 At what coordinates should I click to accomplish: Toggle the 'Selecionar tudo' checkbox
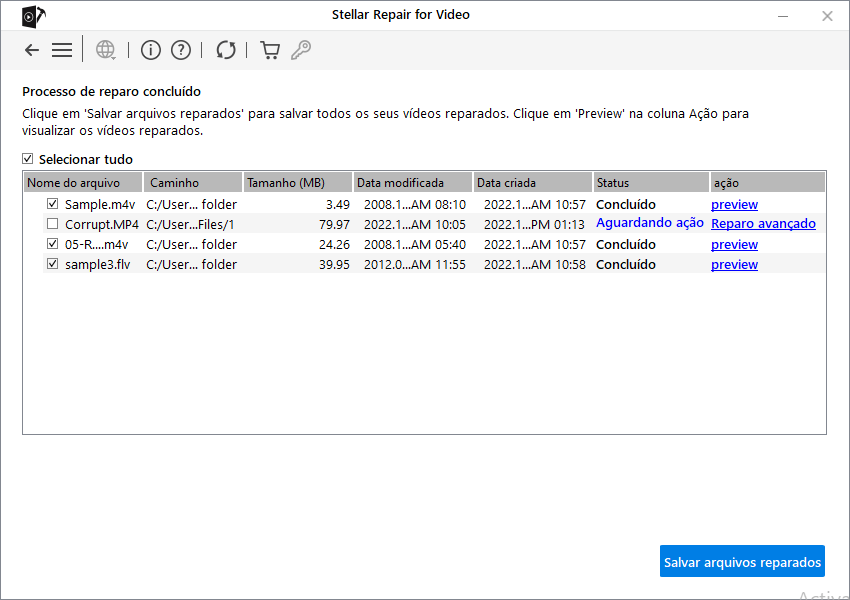(28, 159)
